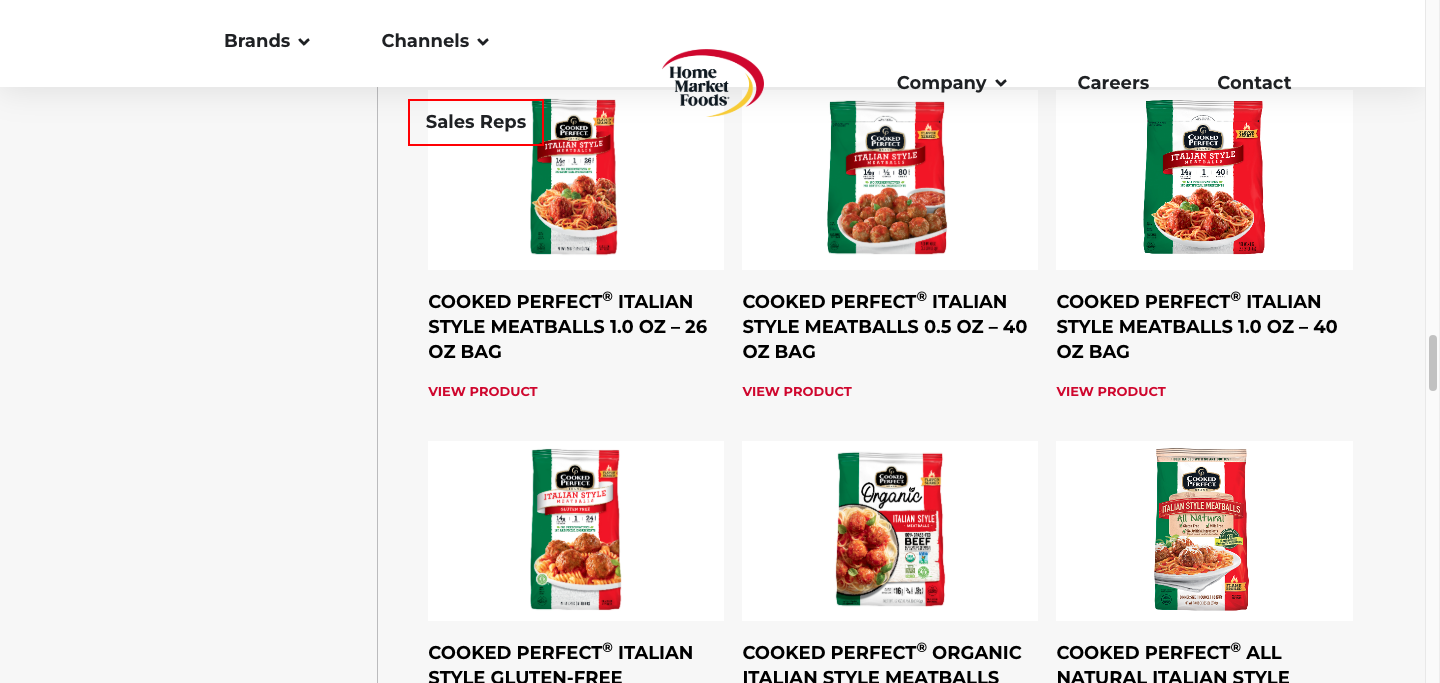
Task: View product for the 26 oz bag meatballs
Action: click(483, 392)
